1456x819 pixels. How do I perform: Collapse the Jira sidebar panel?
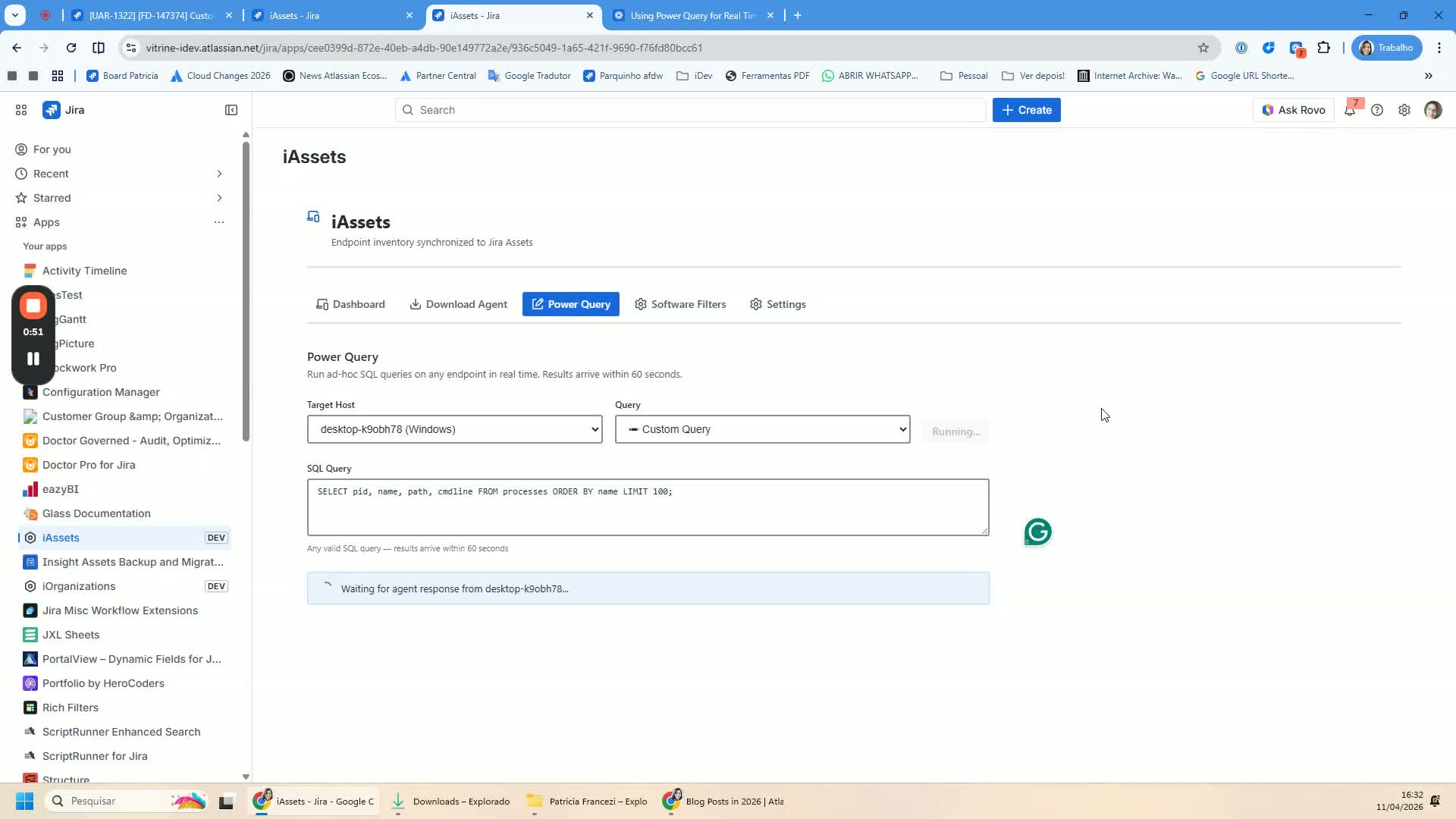(231, 110)
